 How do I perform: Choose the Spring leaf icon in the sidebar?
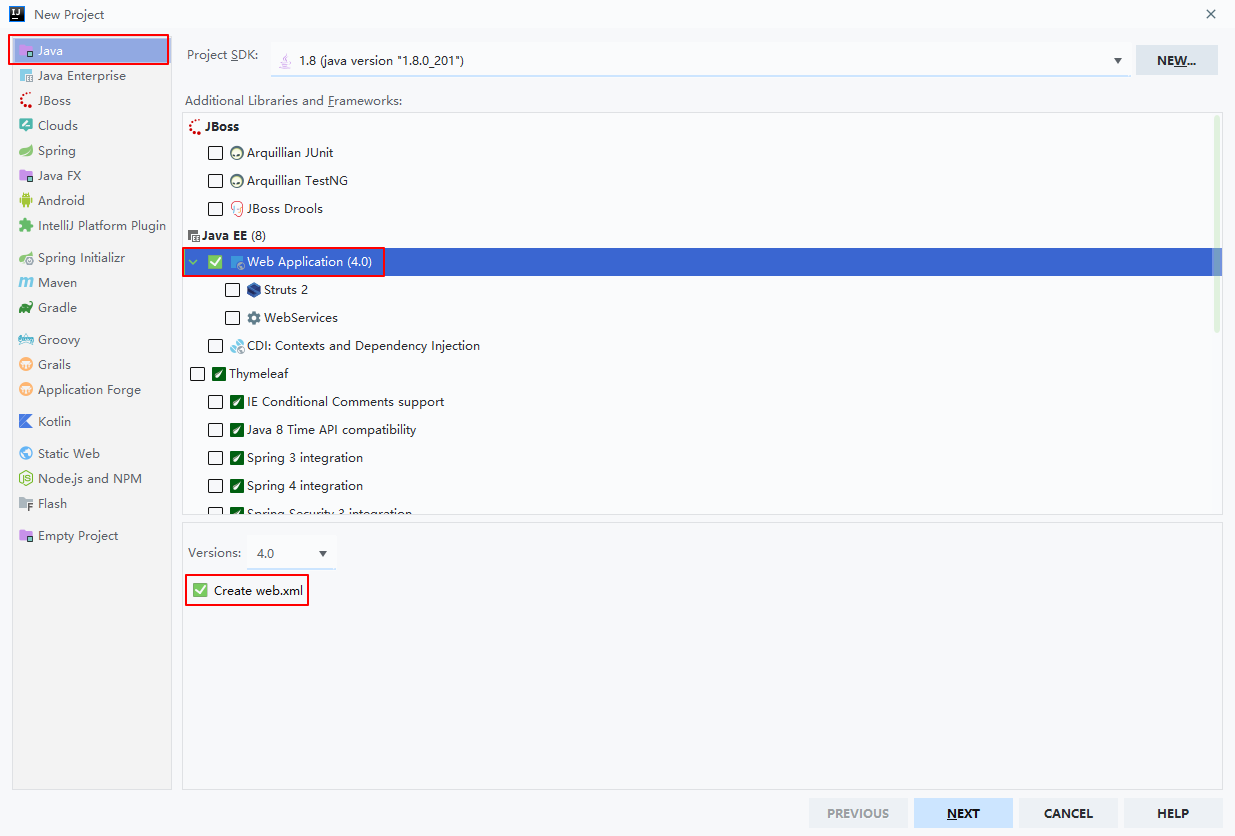coord(26,150)
